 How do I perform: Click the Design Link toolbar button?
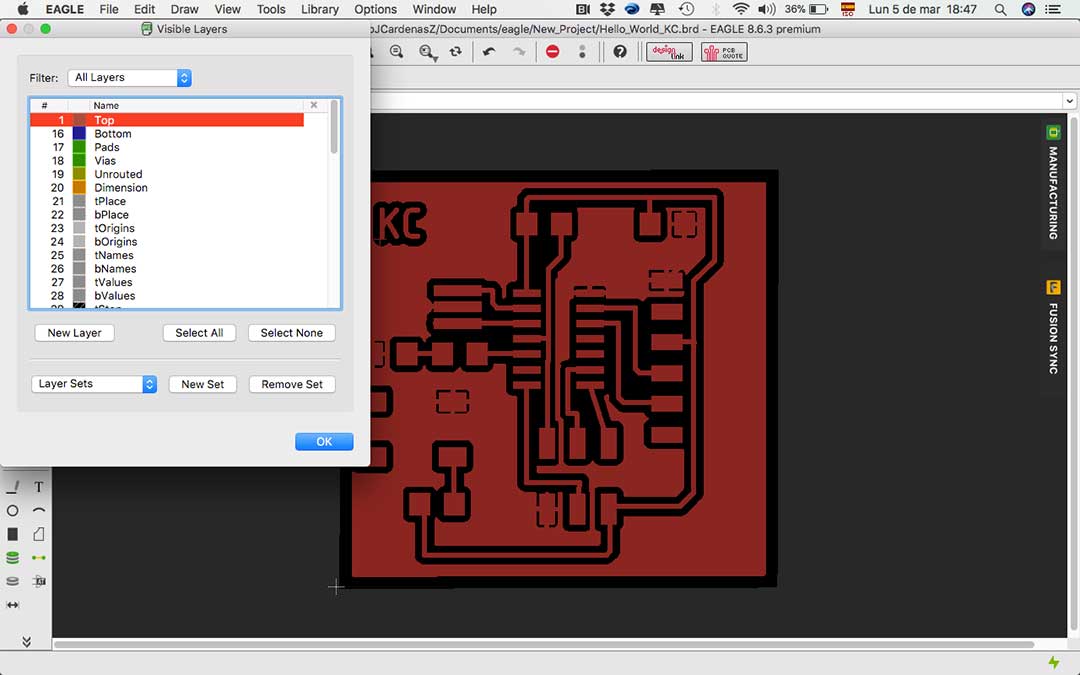[669, 52]
